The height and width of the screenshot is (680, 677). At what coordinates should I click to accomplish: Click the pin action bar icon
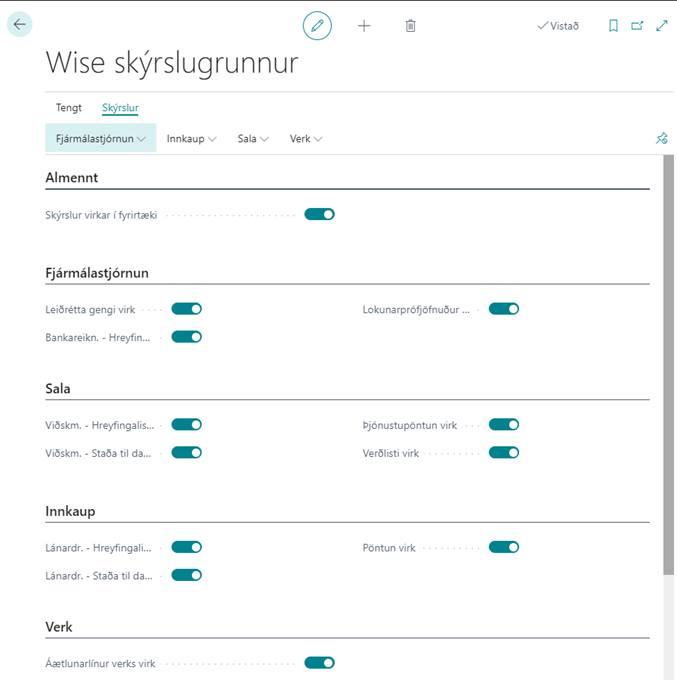pyautogui.click(x=661, y=139)
